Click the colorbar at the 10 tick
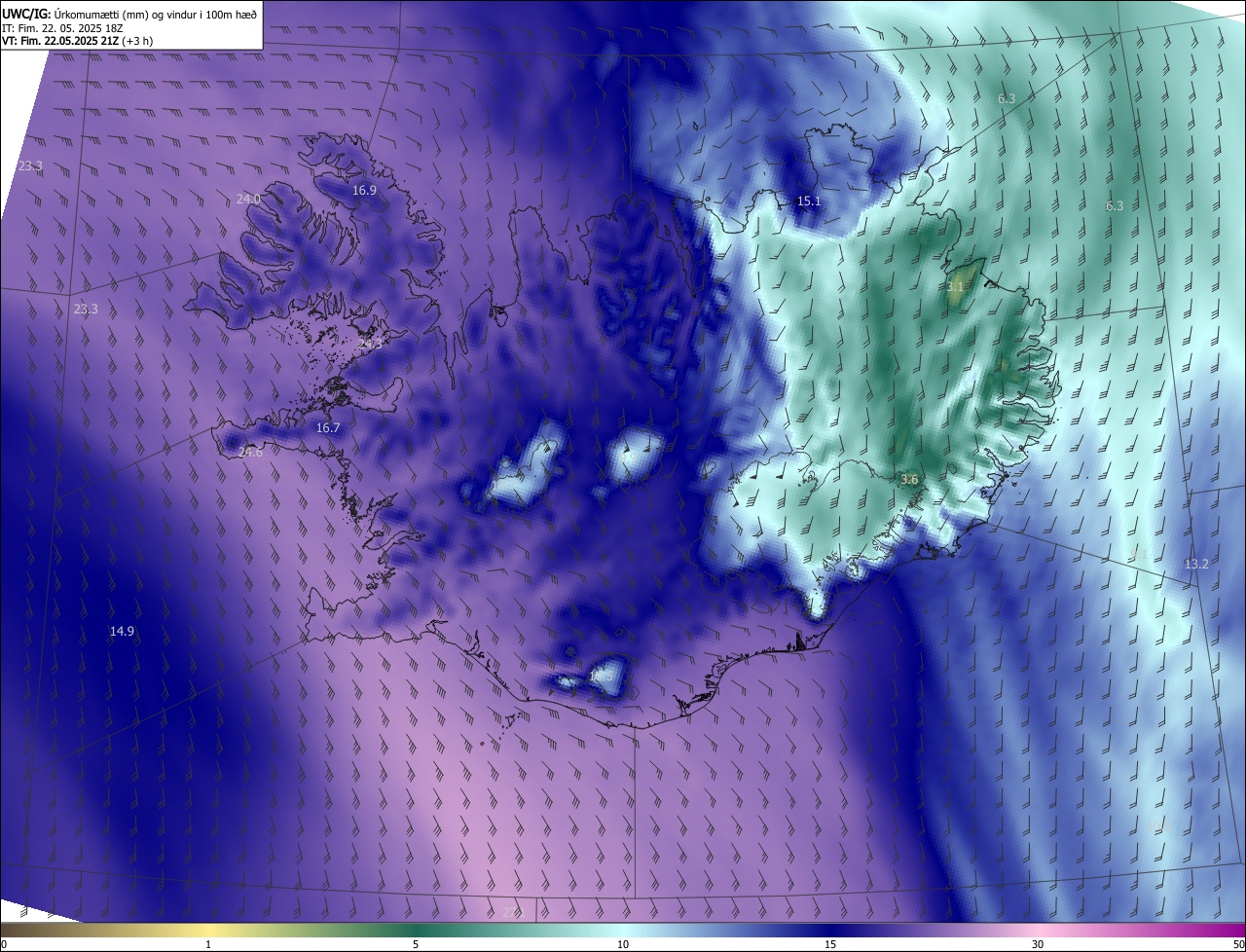Viewport: 1246px width, 952px height. tap(623, 944)
